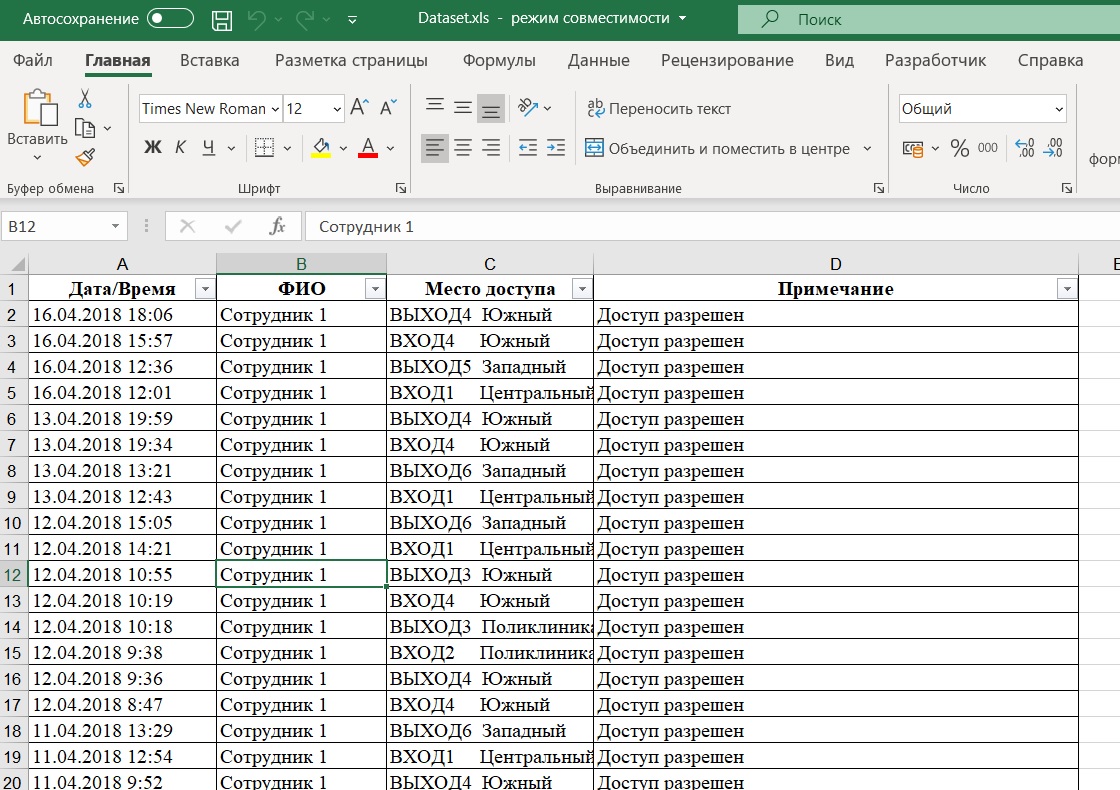Click Insert Function fx icon
This screenshot has width=1120, height=790.
278,226
